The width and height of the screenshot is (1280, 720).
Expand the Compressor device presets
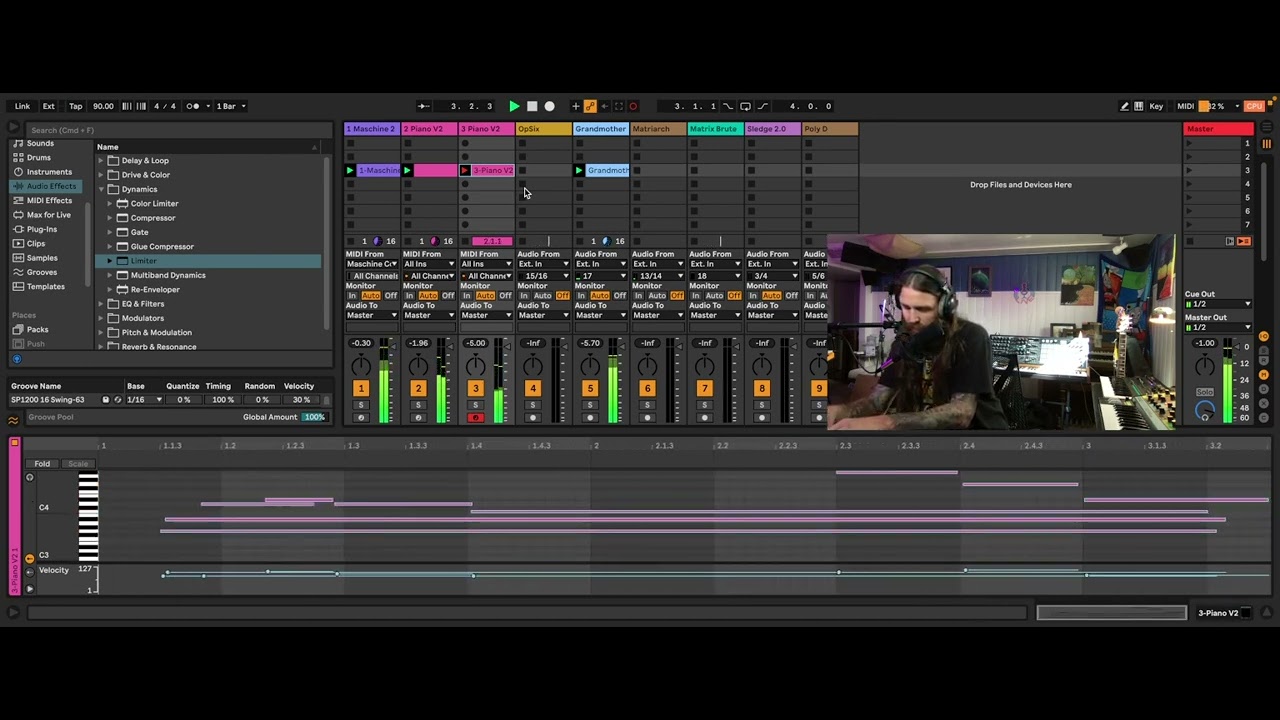coord(111,218)
